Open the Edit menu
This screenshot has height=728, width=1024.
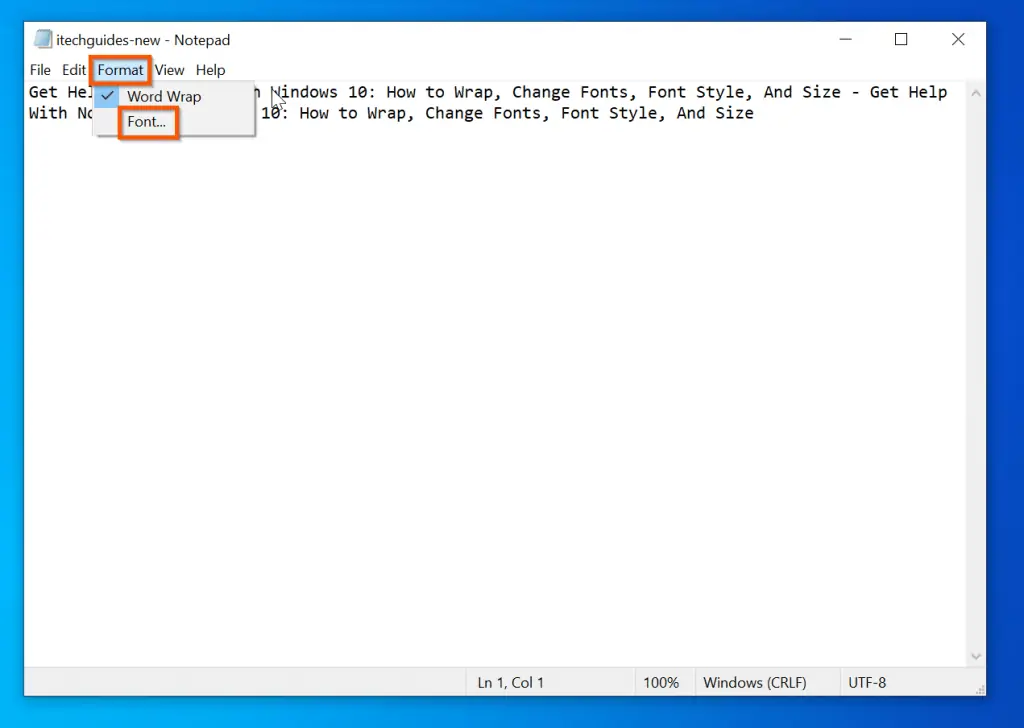(x=74, y=70)
